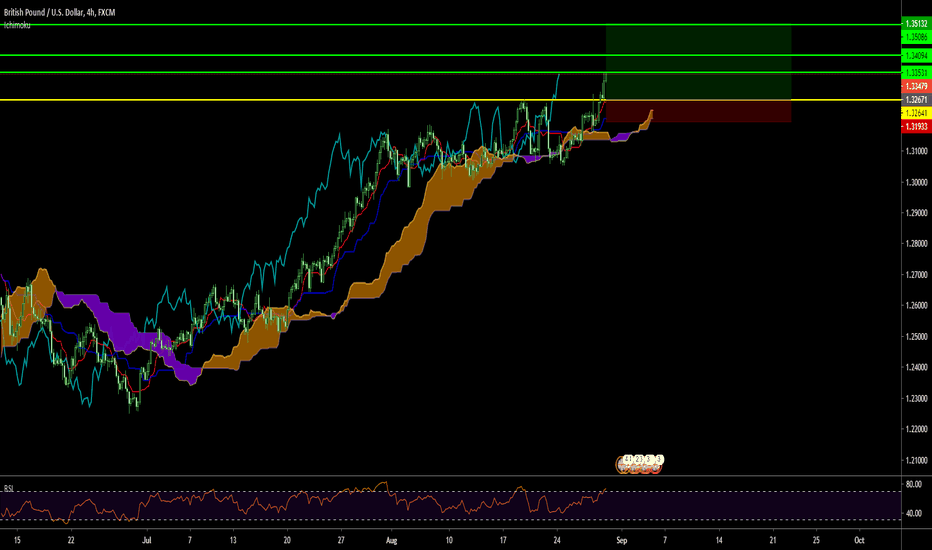Click the Aug date on time axis
Screen dimensions: 932x550
[x=391, y=540]
